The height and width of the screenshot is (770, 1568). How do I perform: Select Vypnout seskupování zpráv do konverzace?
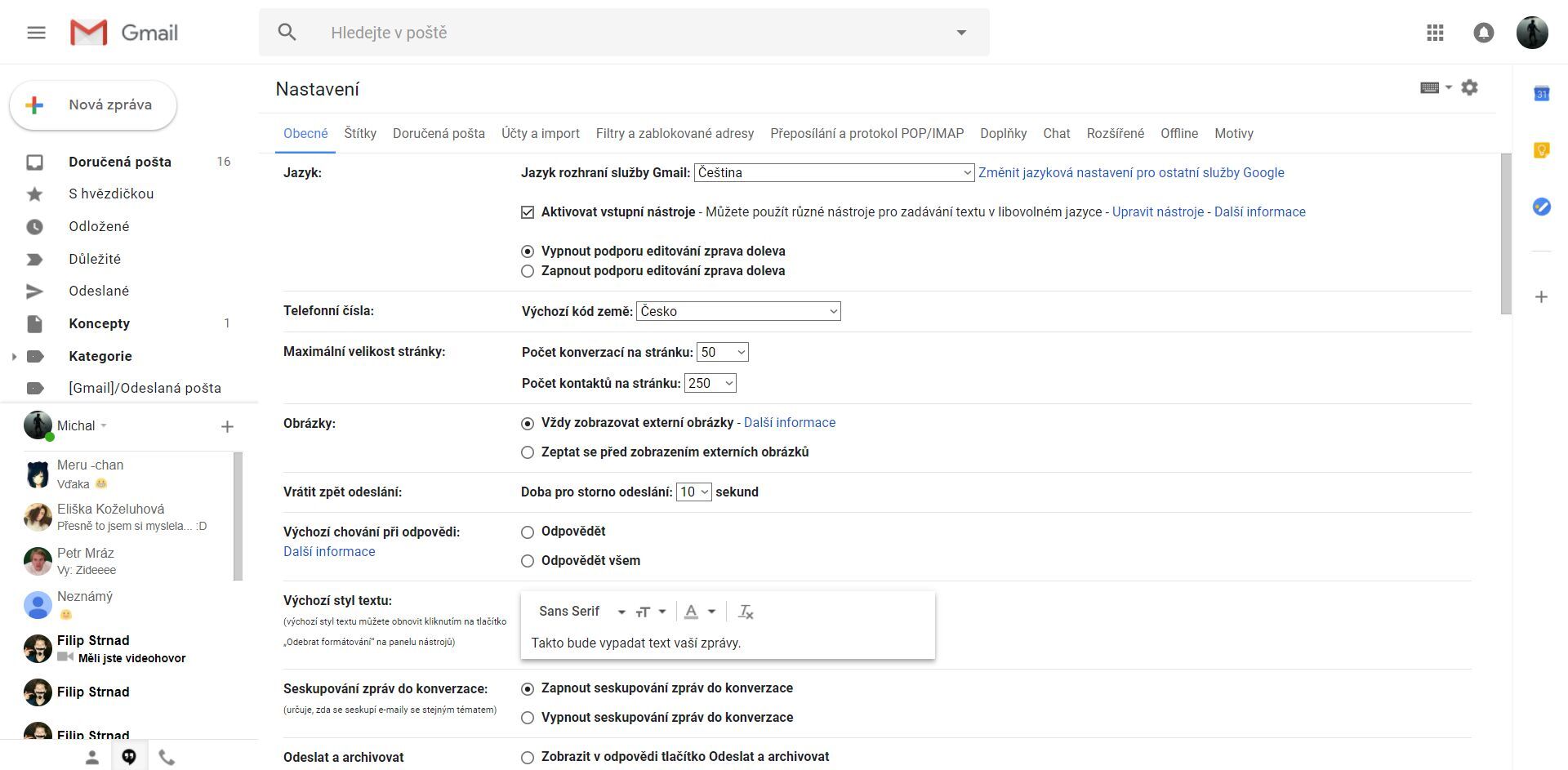527,717
